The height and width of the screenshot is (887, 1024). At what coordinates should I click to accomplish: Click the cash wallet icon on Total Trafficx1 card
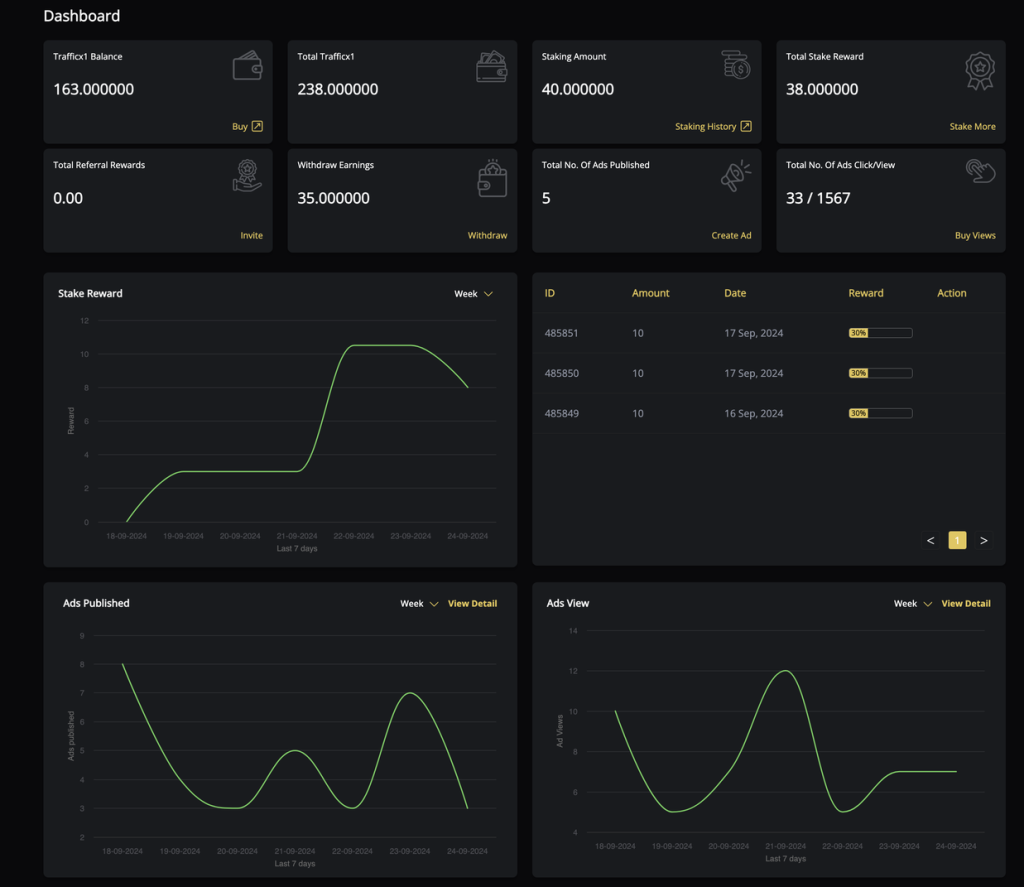click(x=491, y=67)
